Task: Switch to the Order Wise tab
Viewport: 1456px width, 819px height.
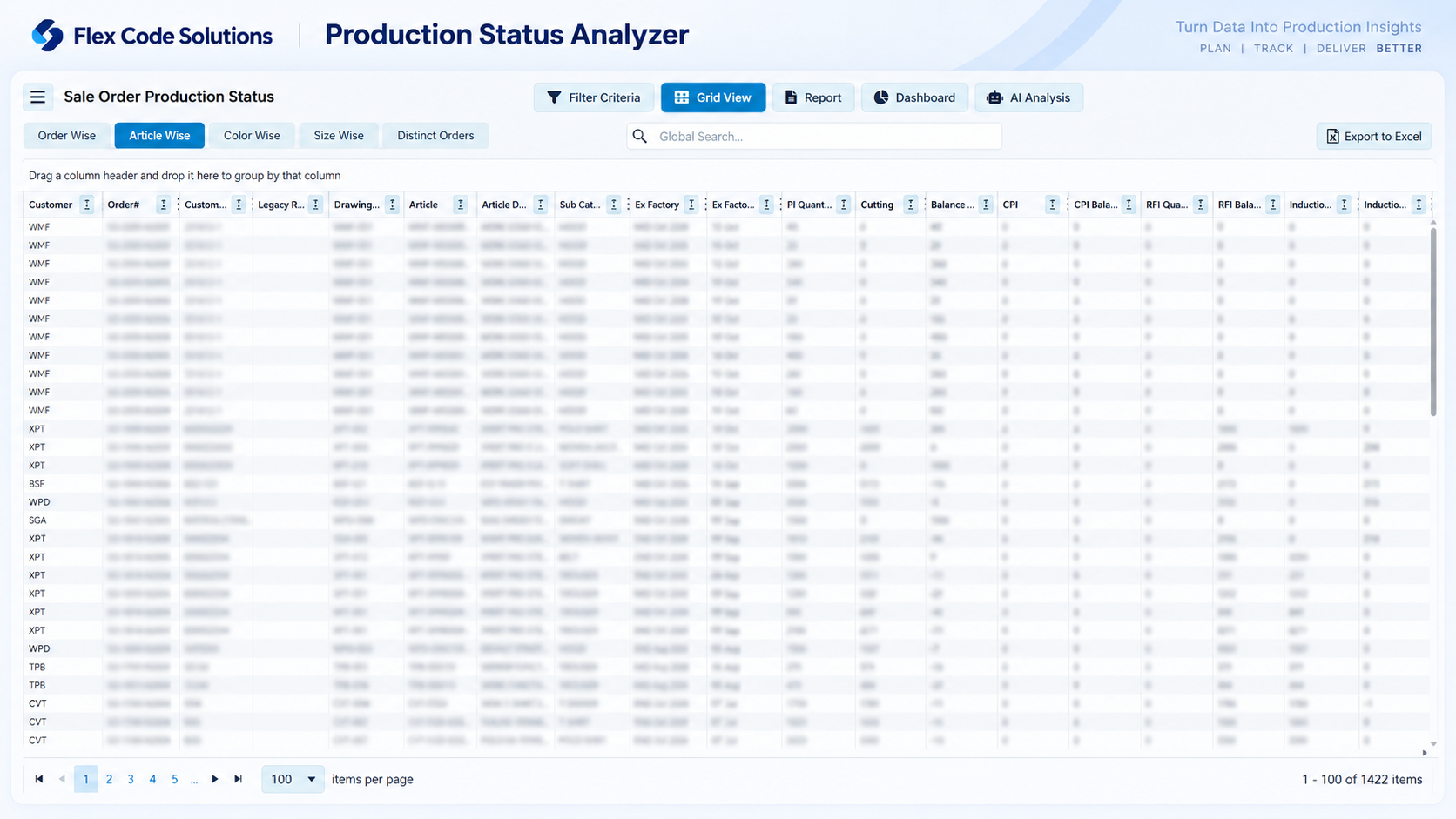Action: pos(67,135)
